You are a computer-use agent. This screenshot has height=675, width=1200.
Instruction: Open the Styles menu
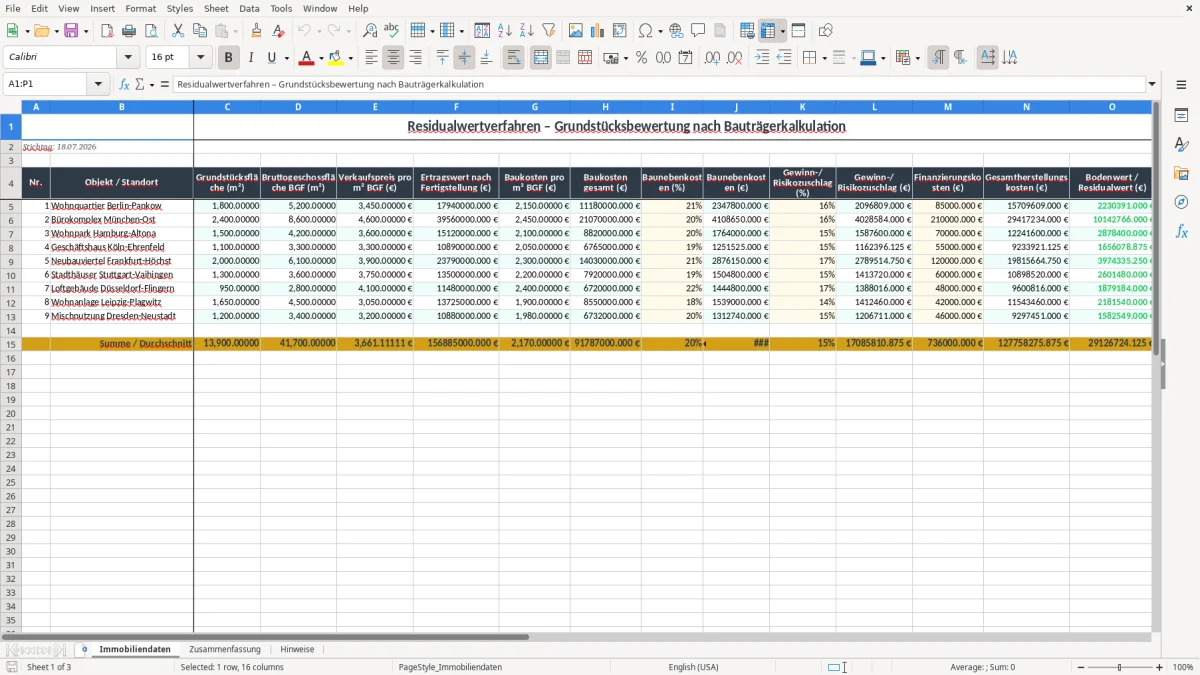tap(180, 8)
